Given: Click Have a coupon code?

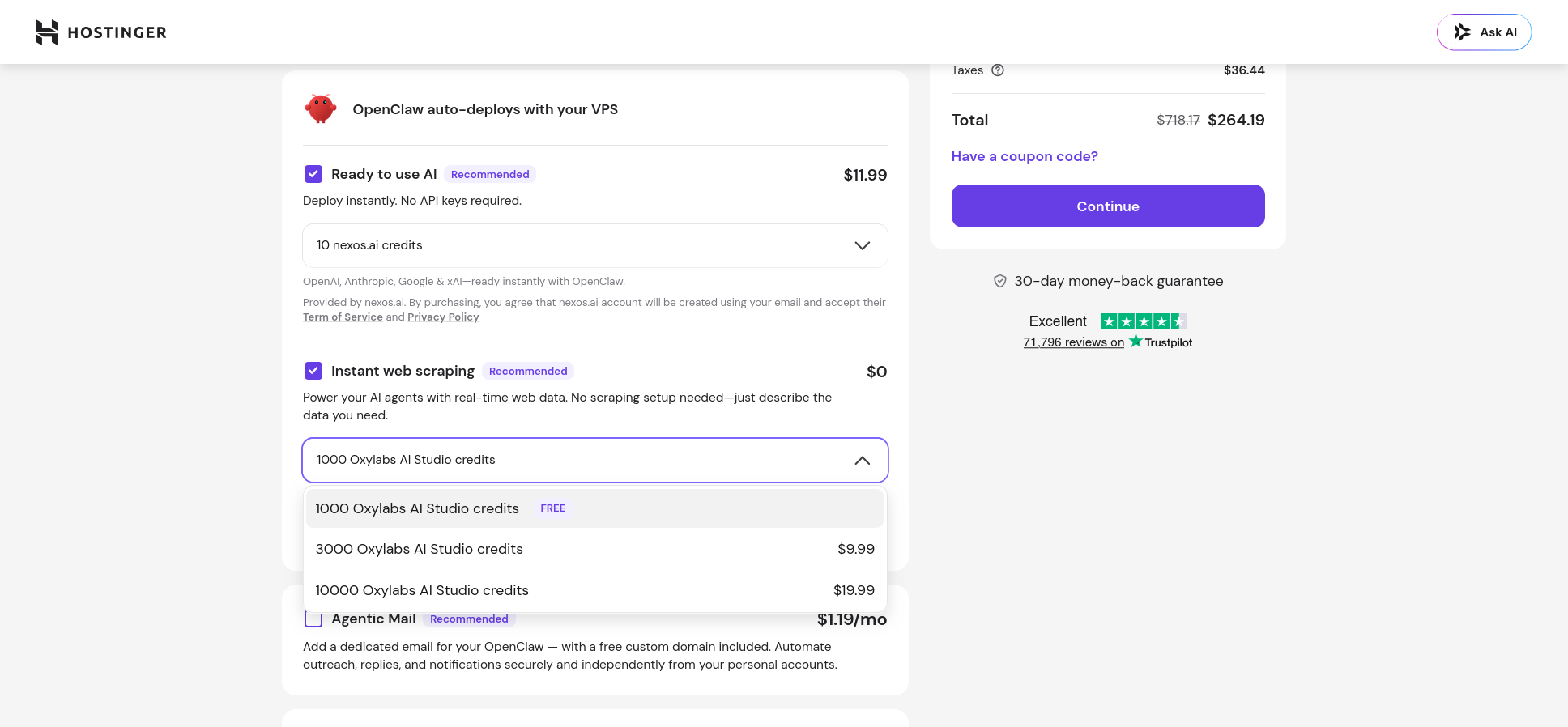Looking at the screenshot, I should pyautogui.click(x=1025, y=156).
